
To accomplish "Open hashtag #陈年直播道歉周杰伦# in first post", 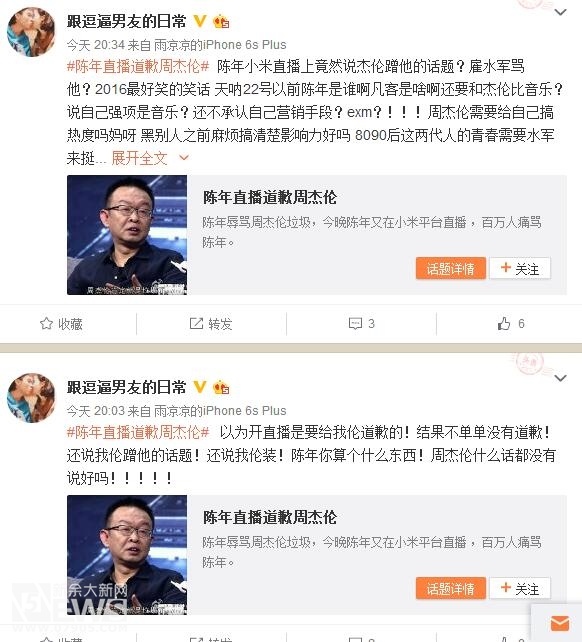I will (x=138, y=66).
